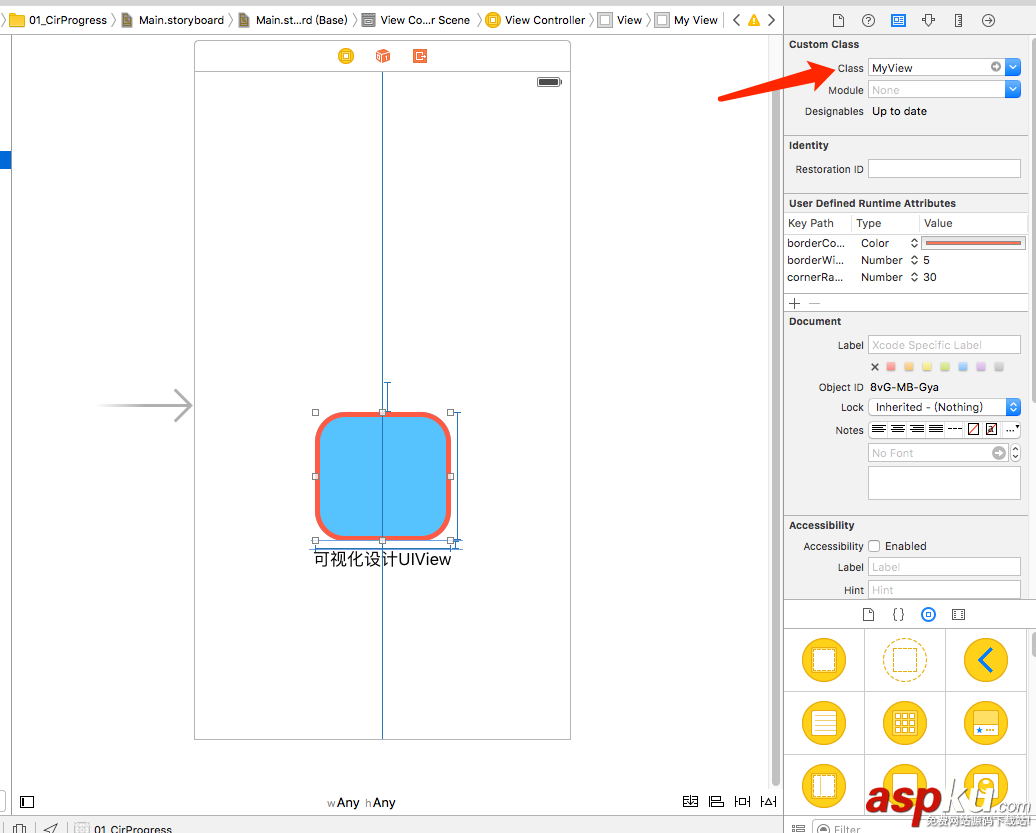Open the File inspector tab

[x=838, y=20]
